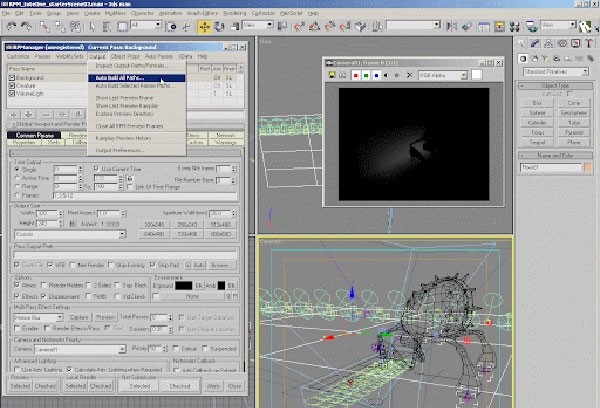Select the Single time output radio button

pyautogui.click(x=15, y=169)
